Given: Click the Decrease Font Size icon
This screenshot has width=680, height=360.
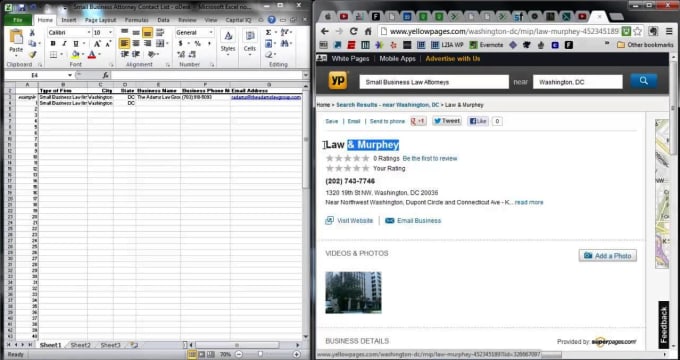Looking at the screenshot, I should 108,44.
